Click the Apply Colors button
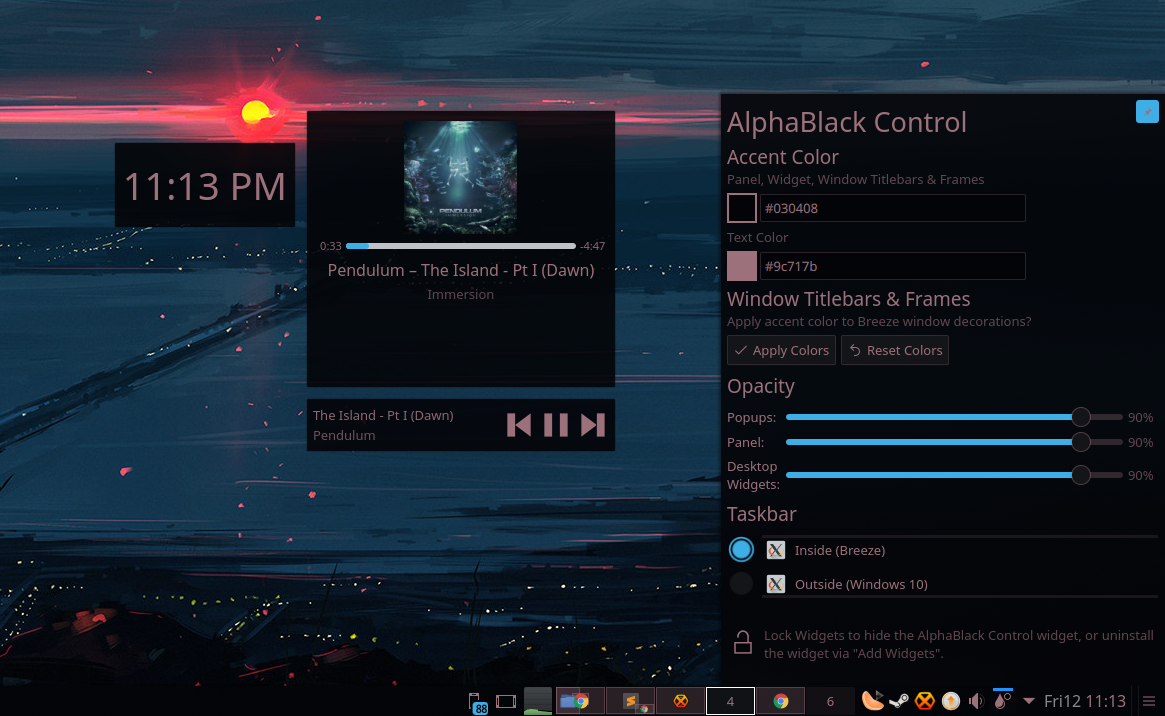Viewport: 1165px width, 716px height. [x=782, y=350]
